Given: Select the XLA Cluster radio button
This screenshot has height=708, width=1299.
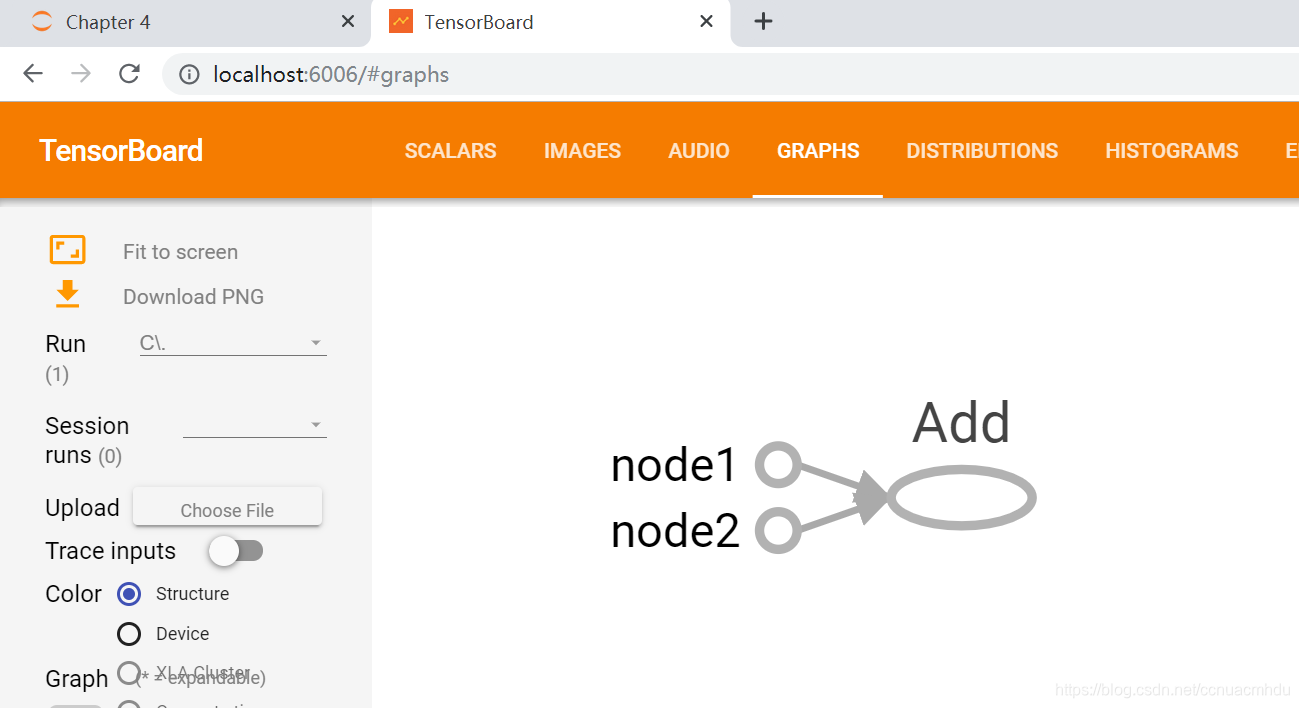Looking at the screenshot, I should 129,672.
